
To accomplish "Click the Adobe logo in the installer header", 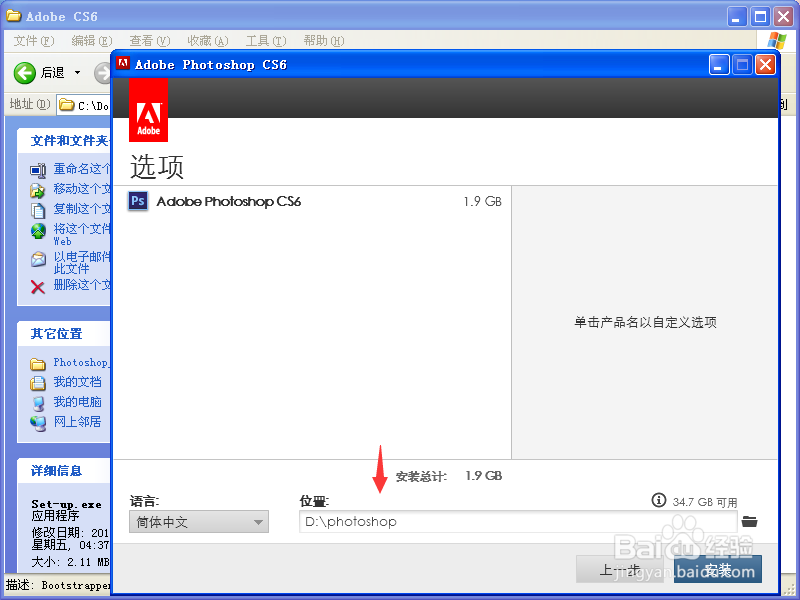I will click(x=148, y=109).
